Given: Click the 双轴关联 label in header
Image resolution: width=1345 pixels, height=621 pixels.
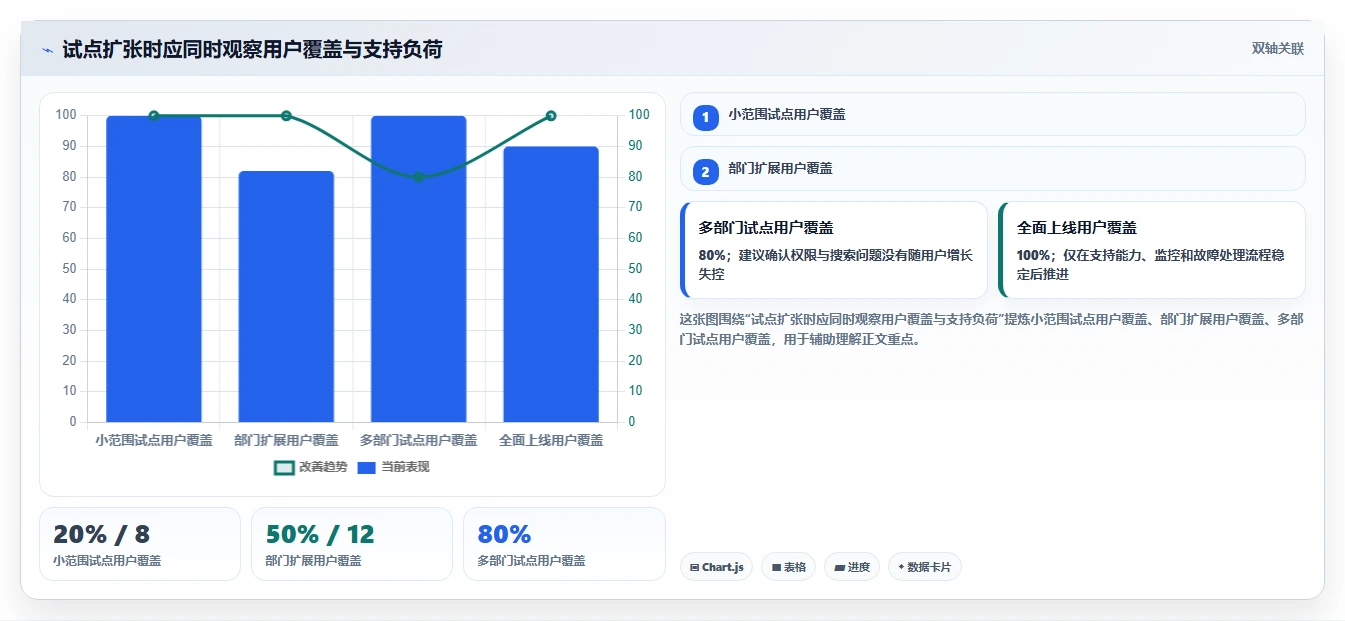Looking at the screenshot, I should pyautogui.click(x=1278, y=49).
